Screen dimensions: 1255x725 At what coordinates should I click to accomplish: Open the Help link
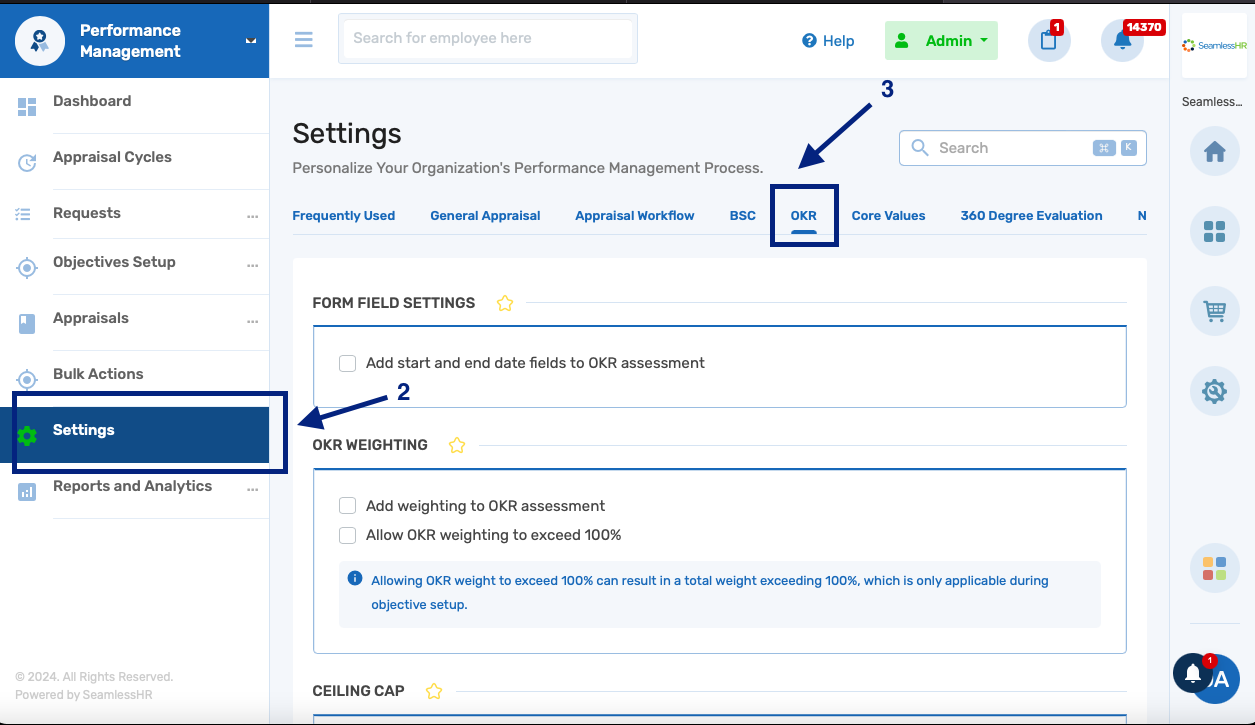(x=829, y=41)
